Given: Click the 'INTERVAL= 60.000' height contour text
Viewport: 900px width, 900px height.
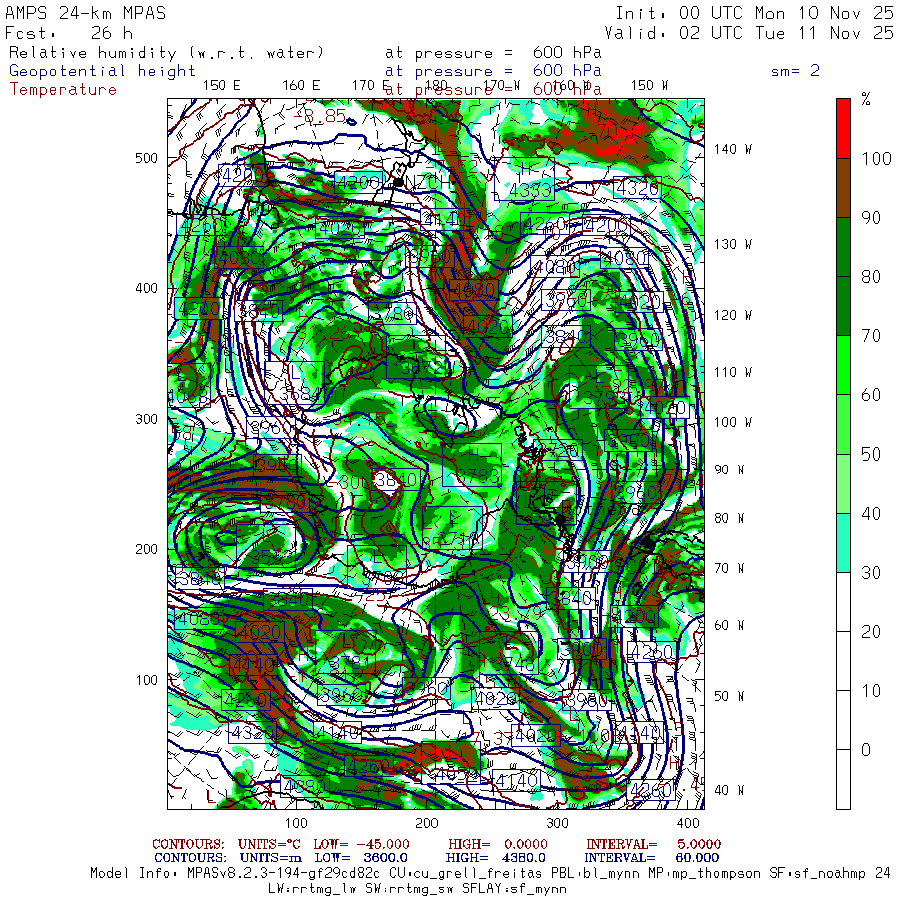Looking at the screenshot, I should [651, 858].
